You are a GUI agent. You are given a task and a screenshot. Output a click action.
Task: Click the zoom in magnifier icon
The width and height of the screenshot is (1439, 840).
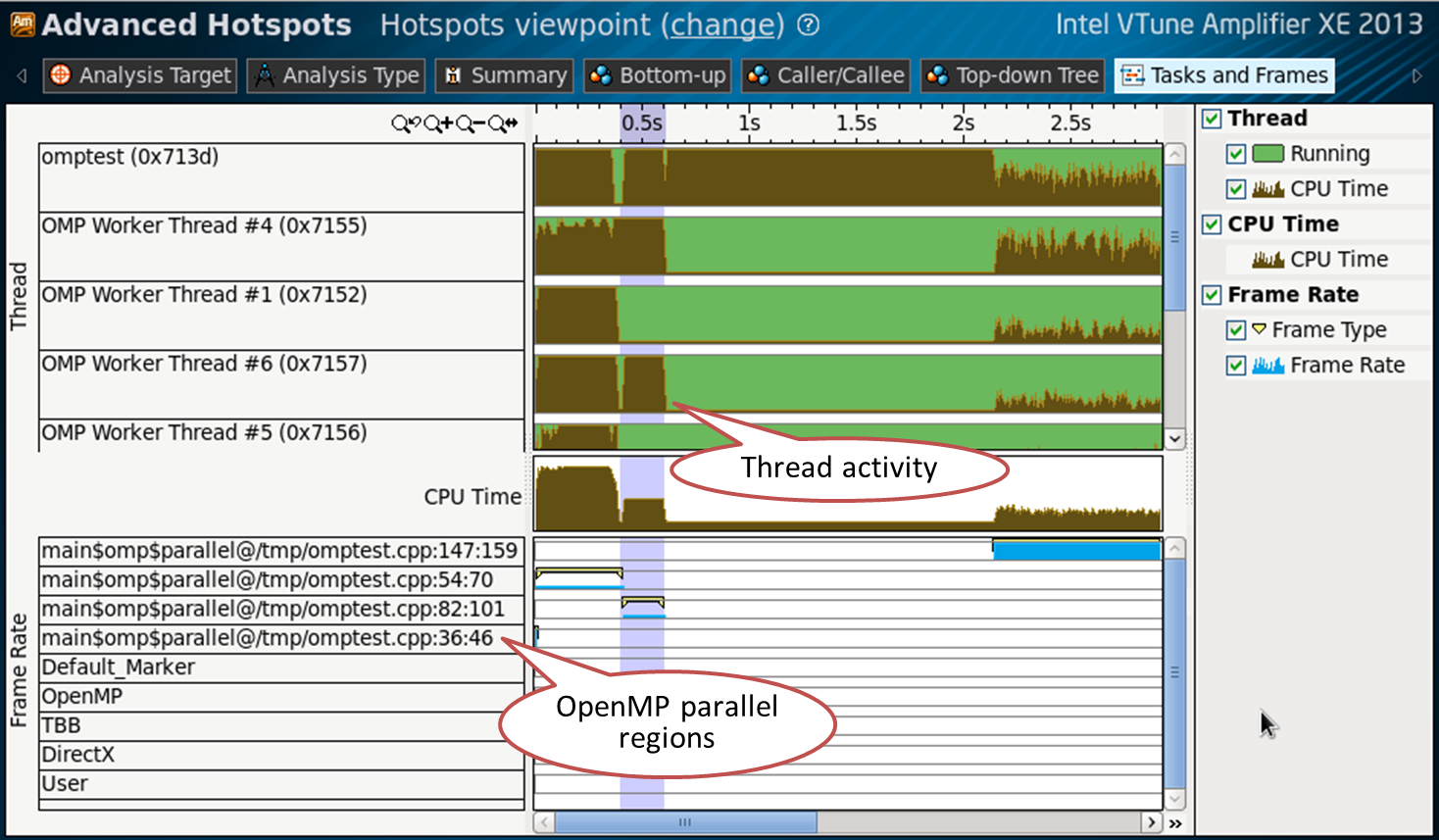click(437, 124)
